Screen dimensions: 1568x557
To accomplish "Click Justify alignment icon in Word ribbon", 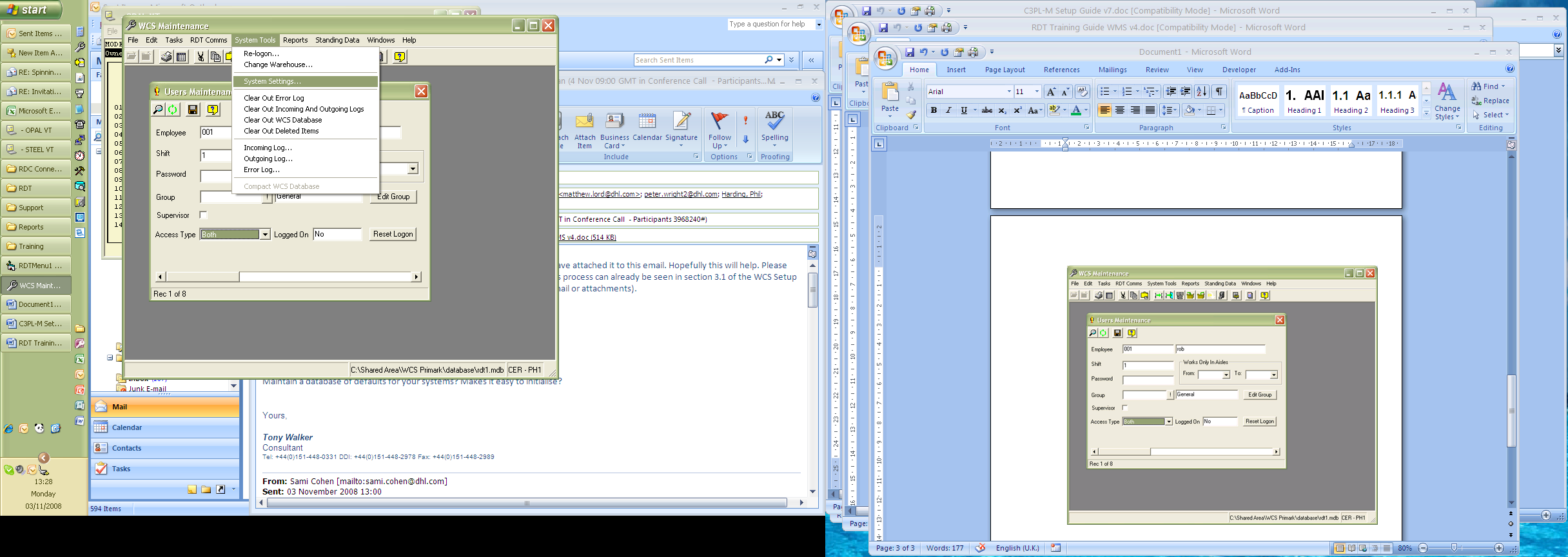I will coord(1150,110).
